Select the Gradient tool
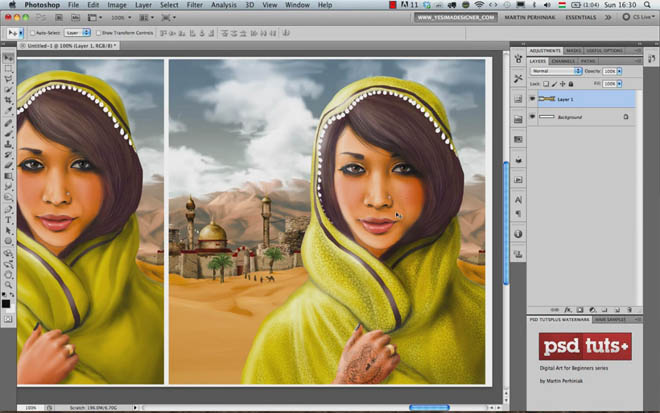The height and width of the screenshot is (413, 660). pos(8,176)
